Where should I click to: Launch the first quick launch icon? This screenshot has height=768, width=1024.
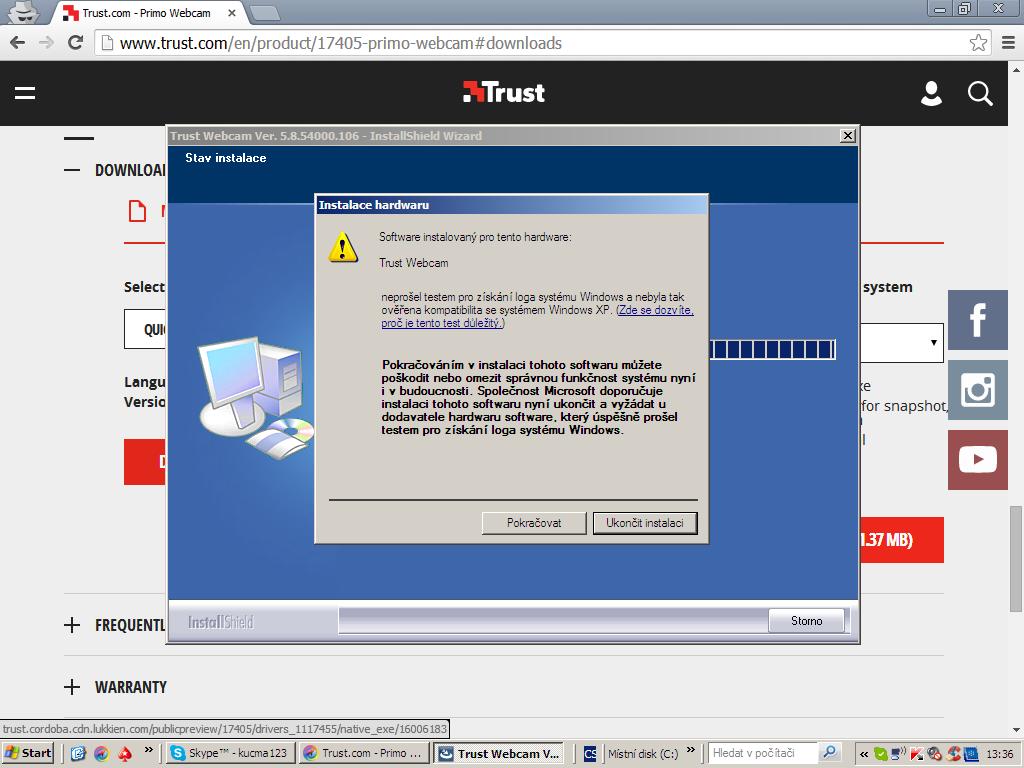pyautogui.click(x=78, y=753)
